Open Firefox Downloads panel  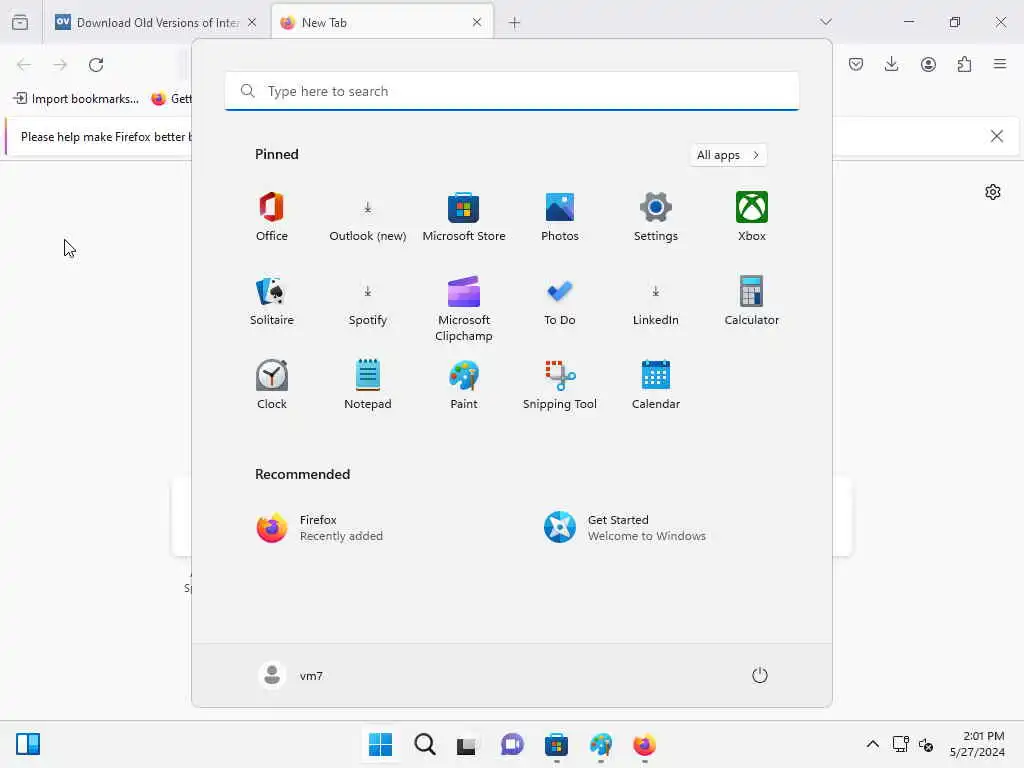point(891,64)
